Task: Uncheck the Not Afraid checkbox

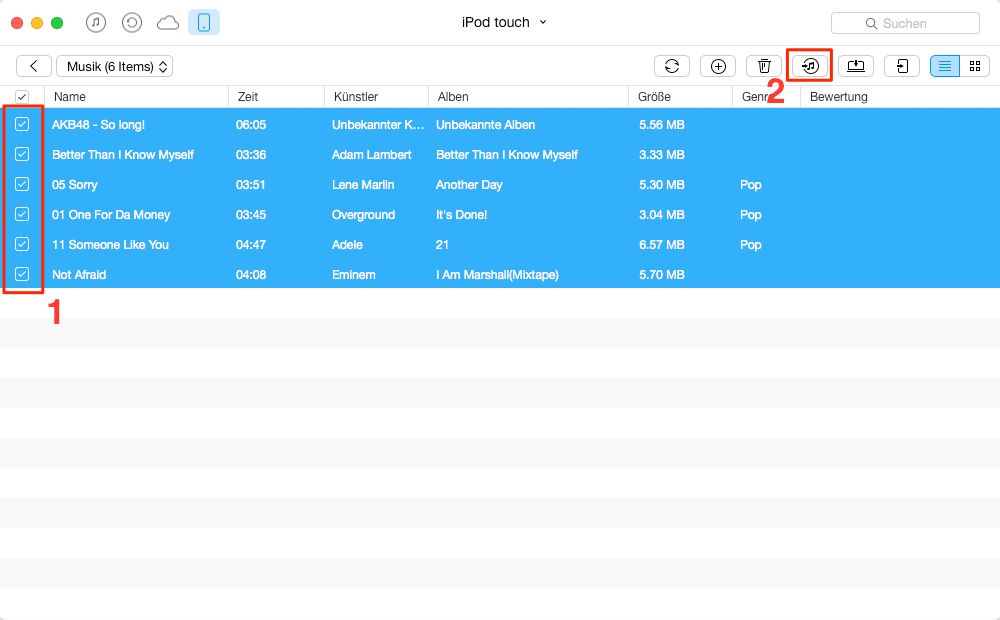Action: point(22,274)
